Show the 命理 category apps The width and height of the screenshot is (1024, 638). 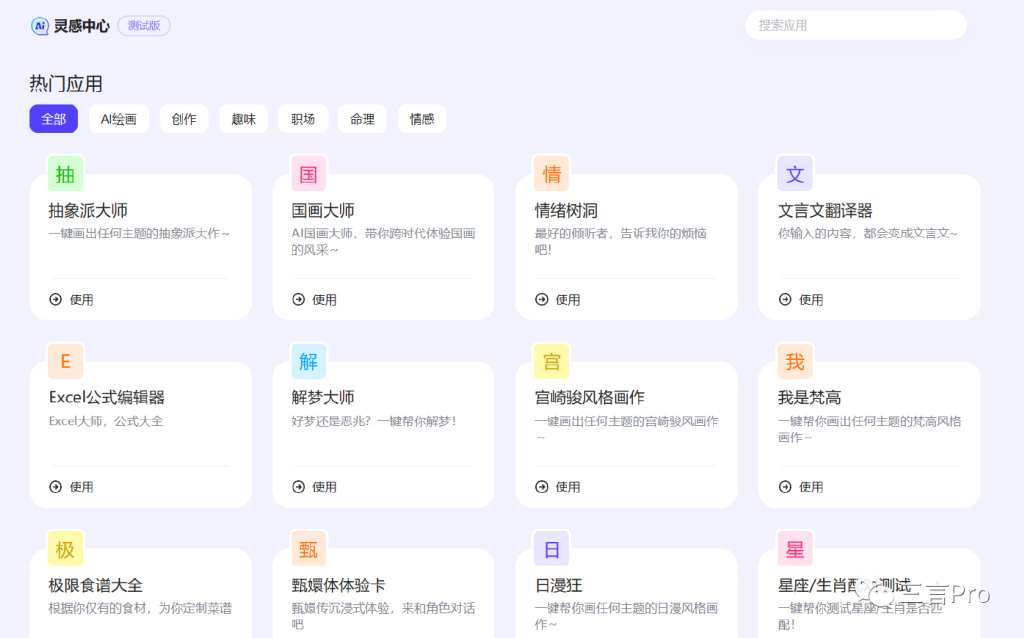(x=362, y=119)
